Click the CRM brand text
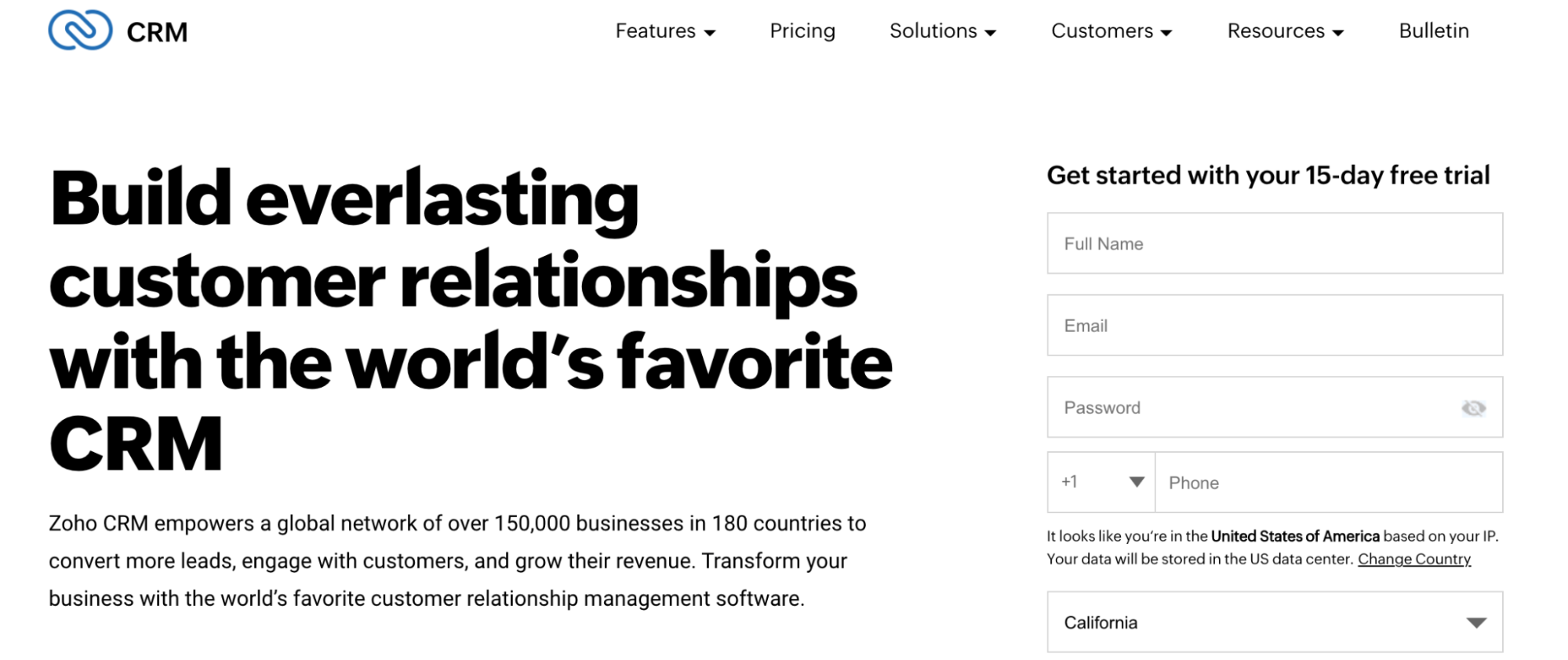This screenshot has height=660, width=1568. [x=157, y=32]
